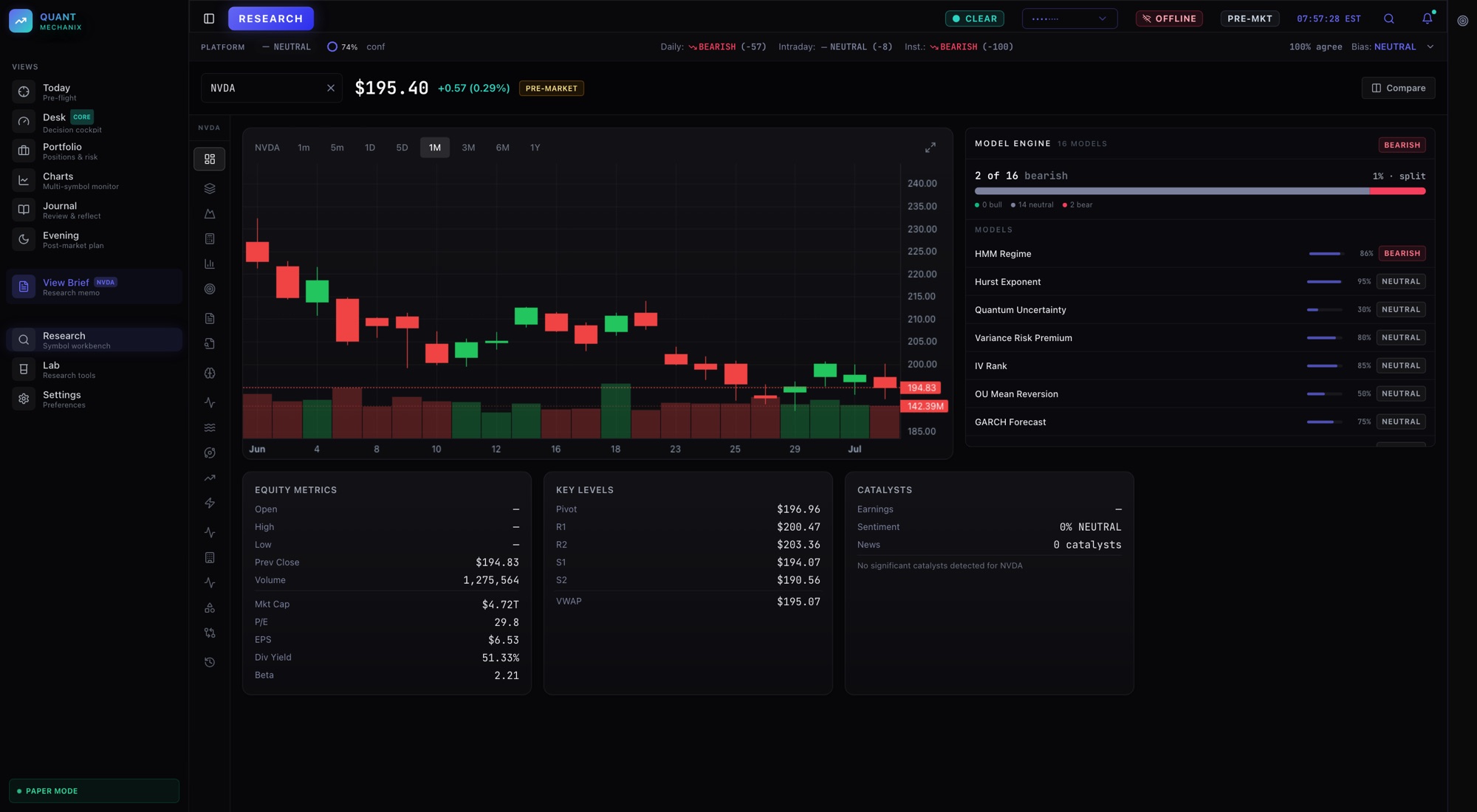Open the bar chart icon in NVDA strip
Image resolution: width=1477 pixels, height=812 pixels.
click(x=210, y=264)
